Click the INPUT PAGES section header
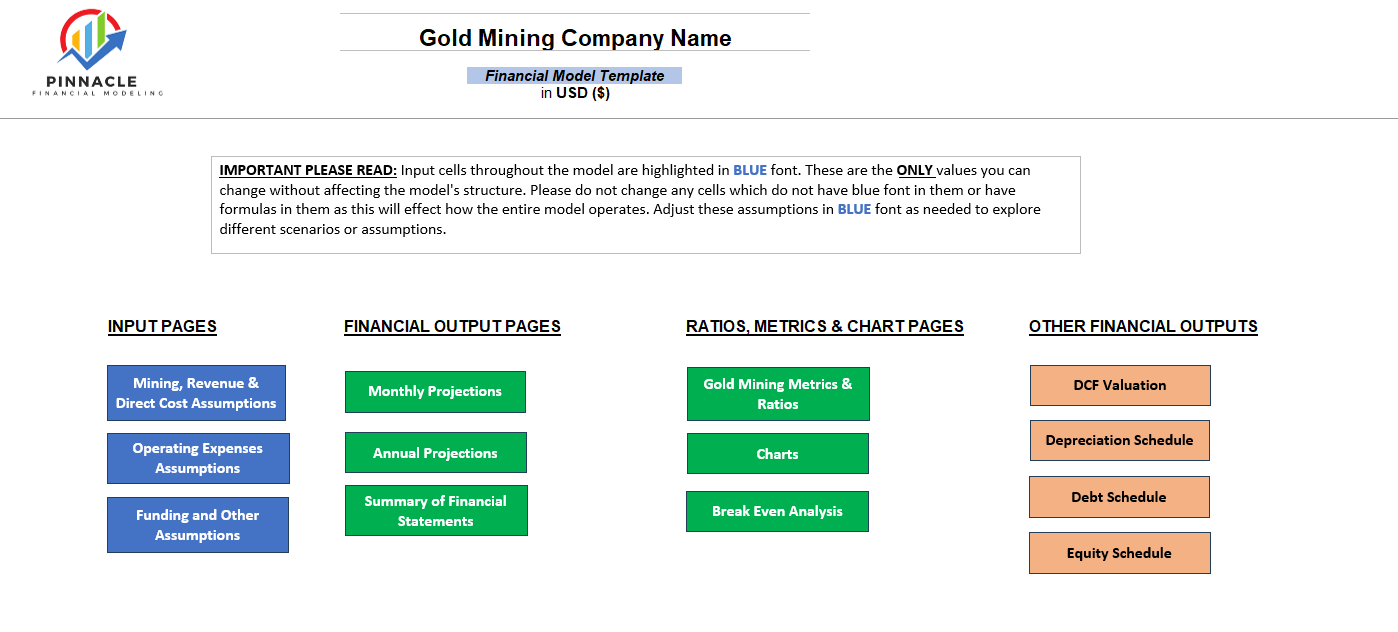The image size is (1398, 632). pyautogui.click(x=161, y=326)
